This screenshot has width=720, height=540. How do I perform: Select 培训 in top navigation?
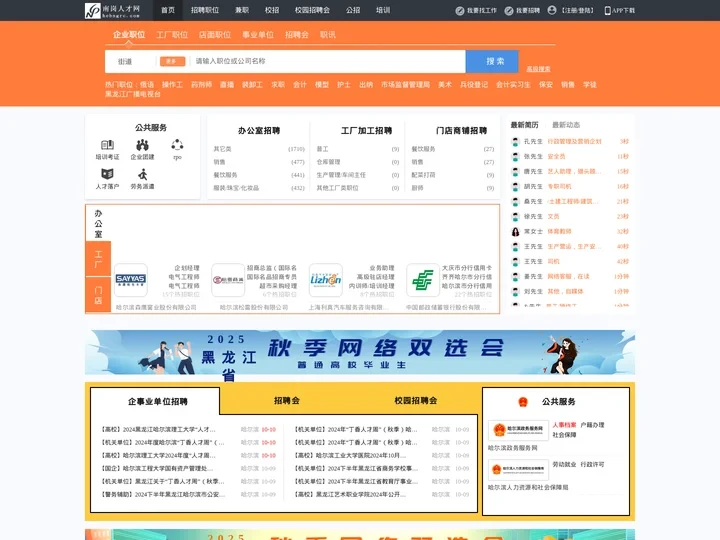[x=383, y=10]
